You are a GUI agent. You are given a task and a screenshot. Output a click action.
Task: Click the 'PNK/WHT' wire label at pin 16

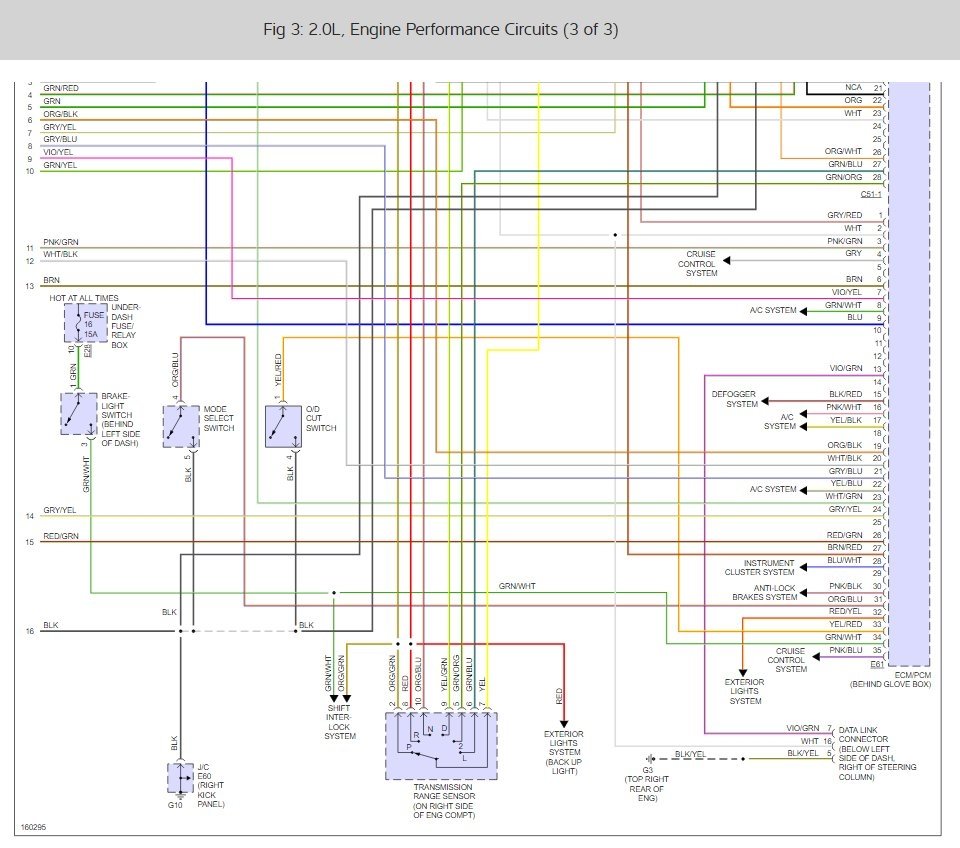coord(844,407)
